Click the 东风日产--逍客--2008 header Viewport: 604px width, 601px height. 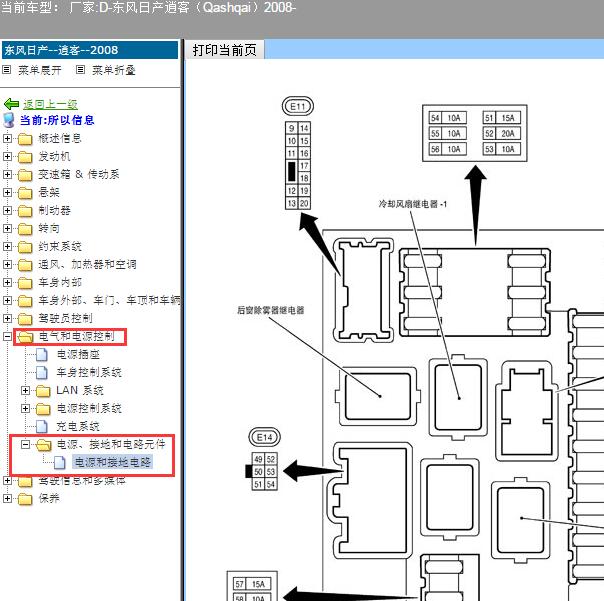tap(90, 50)
